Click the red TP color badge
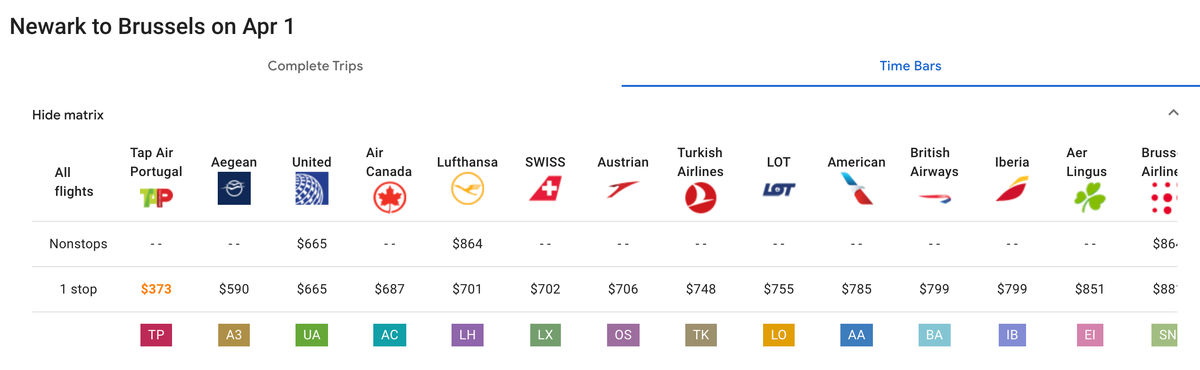This screenshot has width=1200, height=370. click(x=156, y=335)
